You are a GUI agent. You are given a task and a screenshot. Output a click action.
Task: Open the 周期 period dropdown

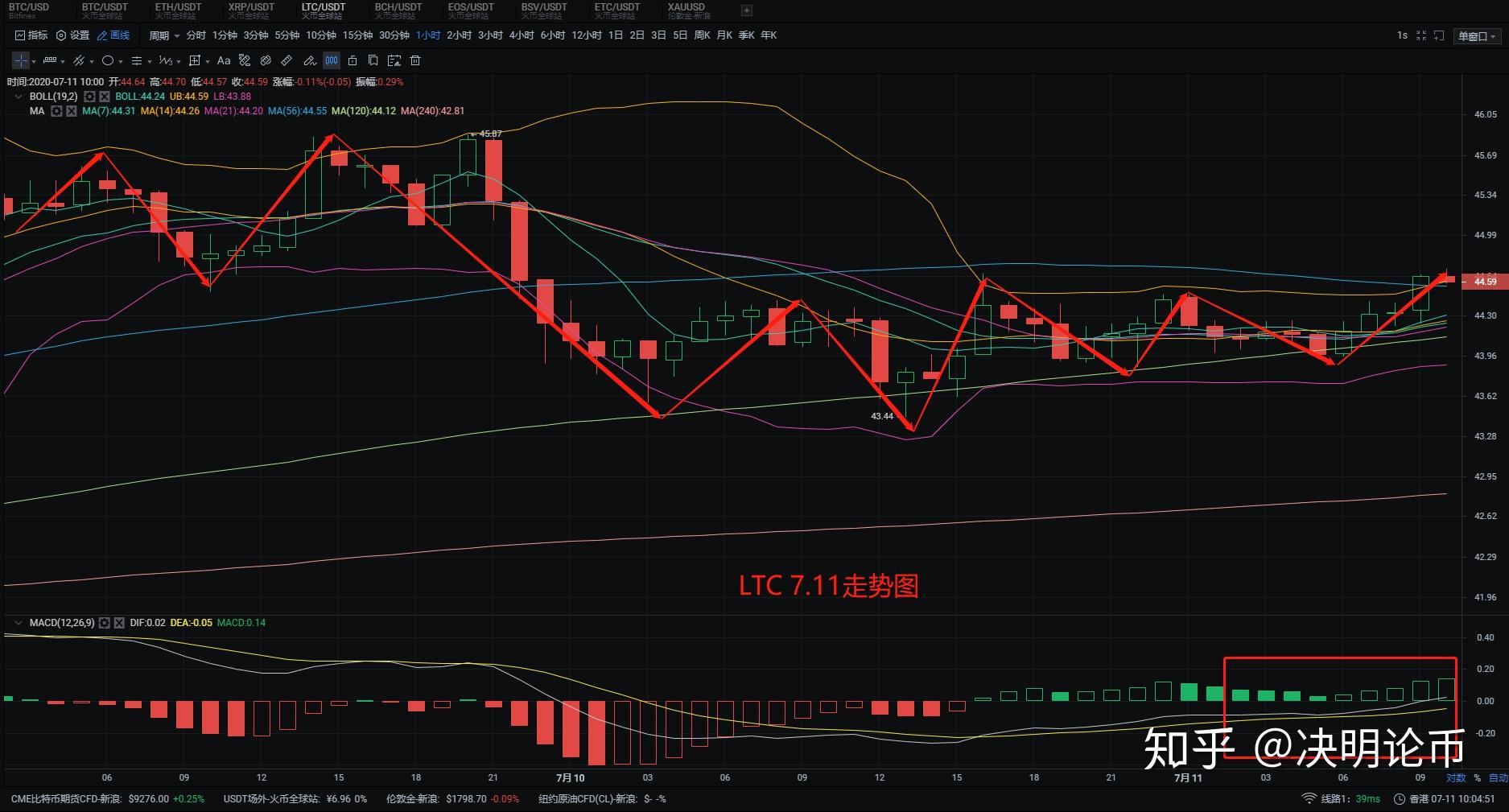pyautogui.click(x=164, y=35)
